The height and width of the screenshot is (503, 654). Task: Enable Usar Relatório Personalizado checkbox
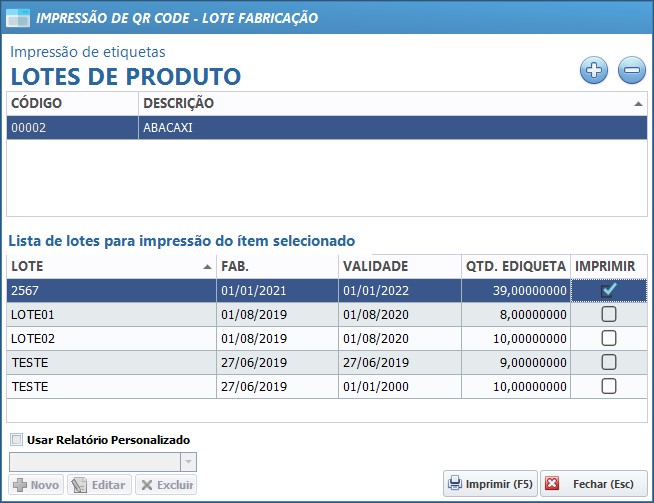pyautogui.click(x=17, y=440)
